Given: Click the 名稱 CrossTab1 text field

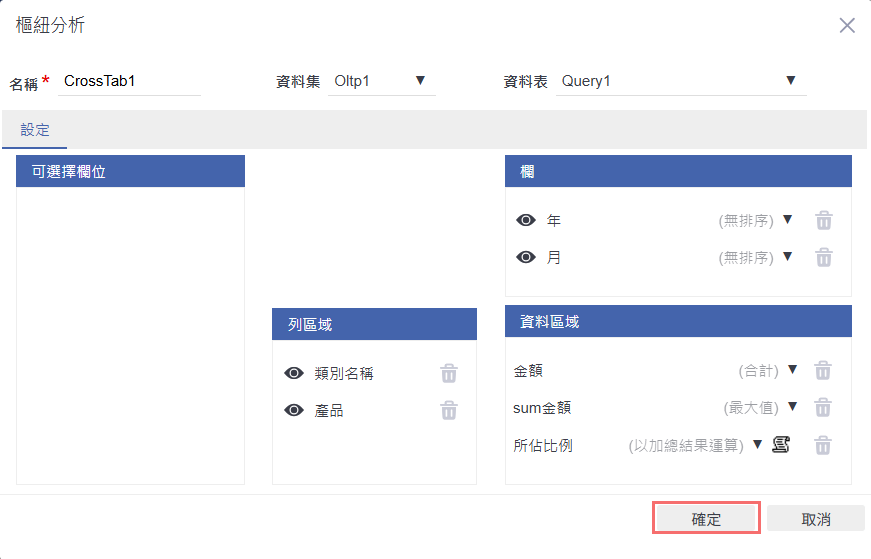Looking at the screenshot, I should (131, 82).
